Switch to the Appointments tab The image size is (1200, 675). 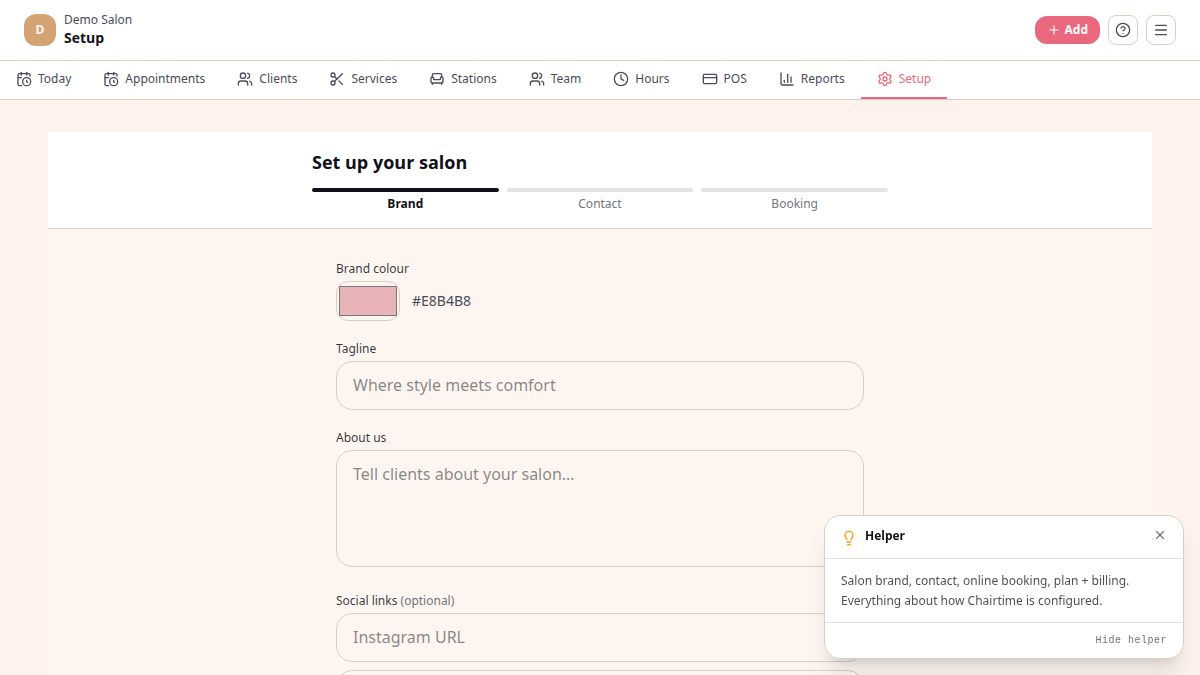(x=155, y=79)
